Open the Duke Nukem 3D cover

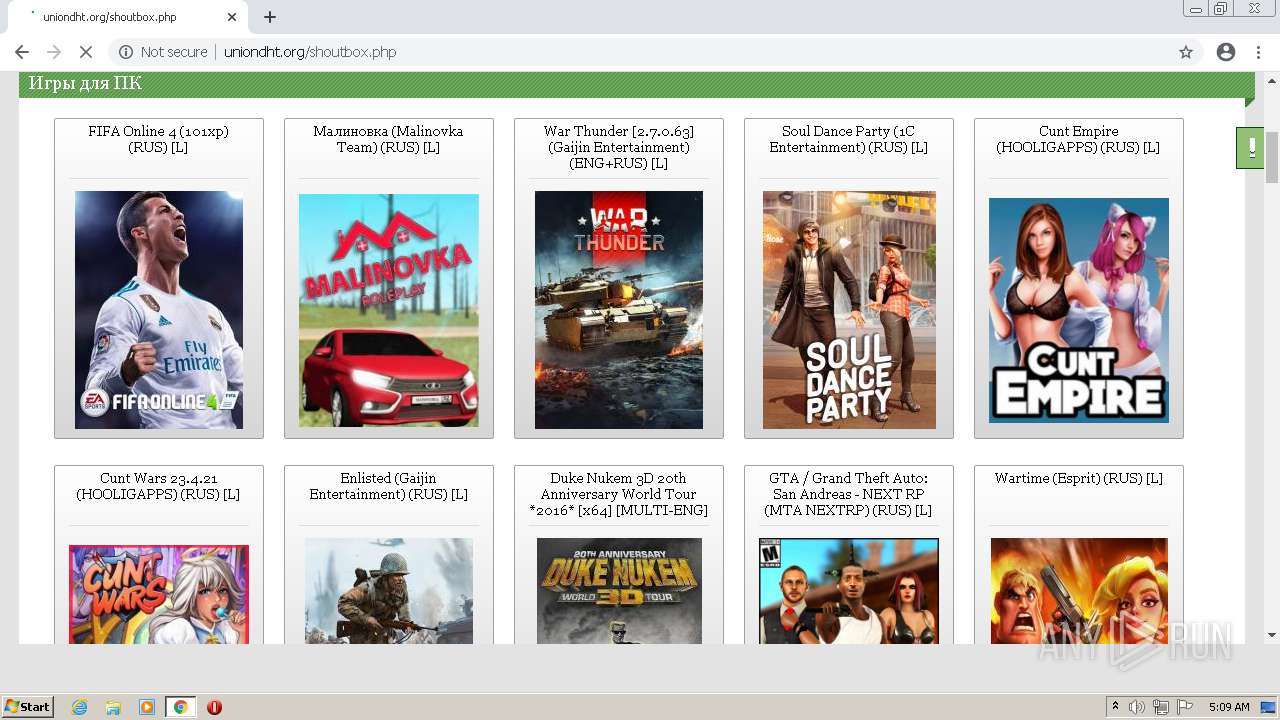click(619, 591)
